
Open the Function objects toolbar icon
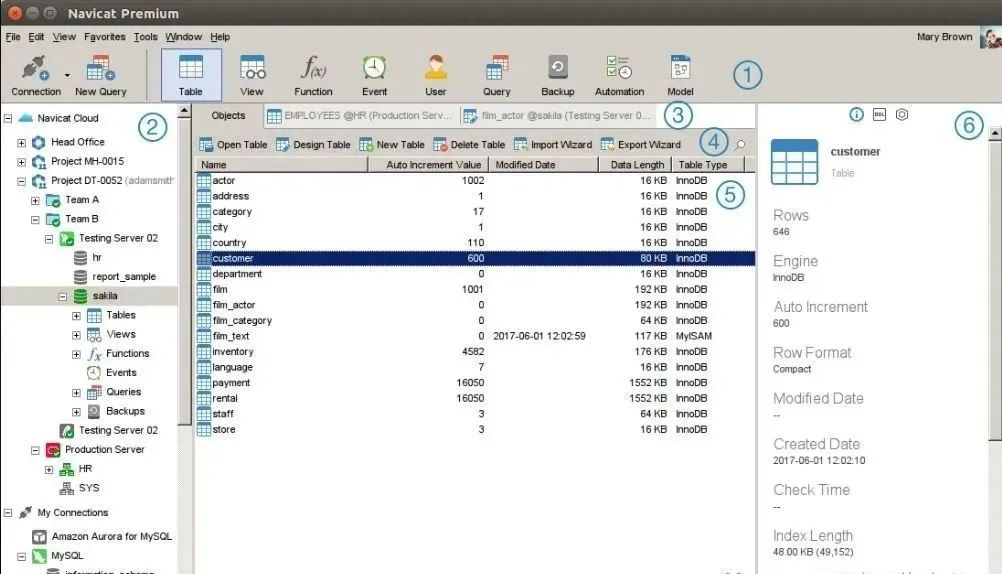313,75
